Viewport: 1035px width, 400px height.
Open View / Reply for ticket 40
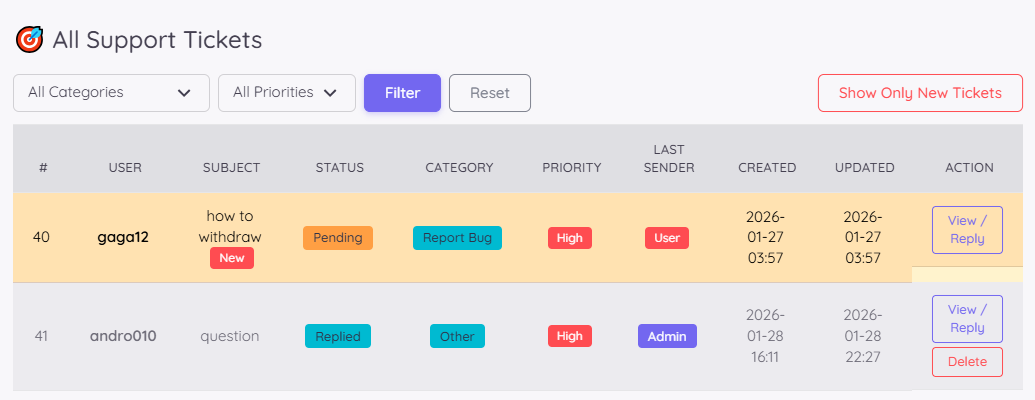pos(967,230)
